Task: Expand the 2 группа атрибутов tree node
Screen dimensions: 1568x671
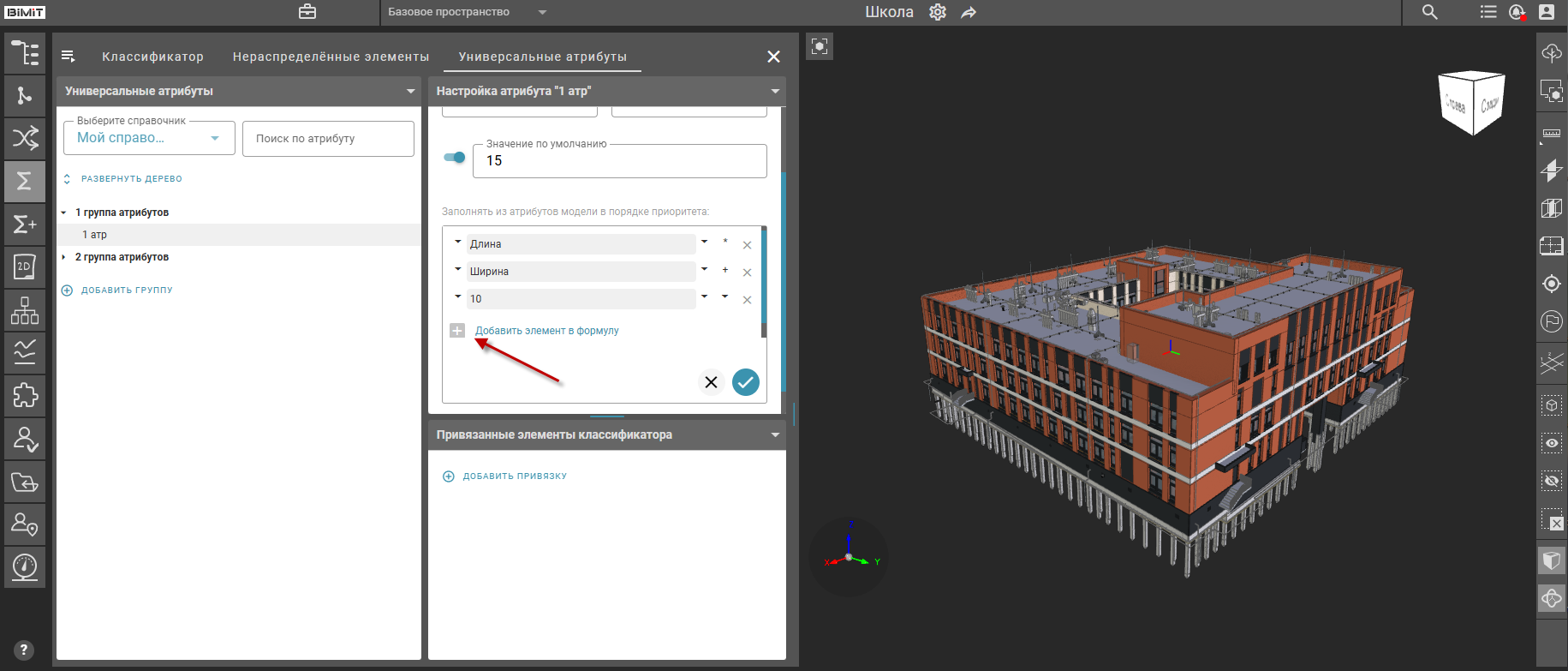Action: (x=63, y=257)
